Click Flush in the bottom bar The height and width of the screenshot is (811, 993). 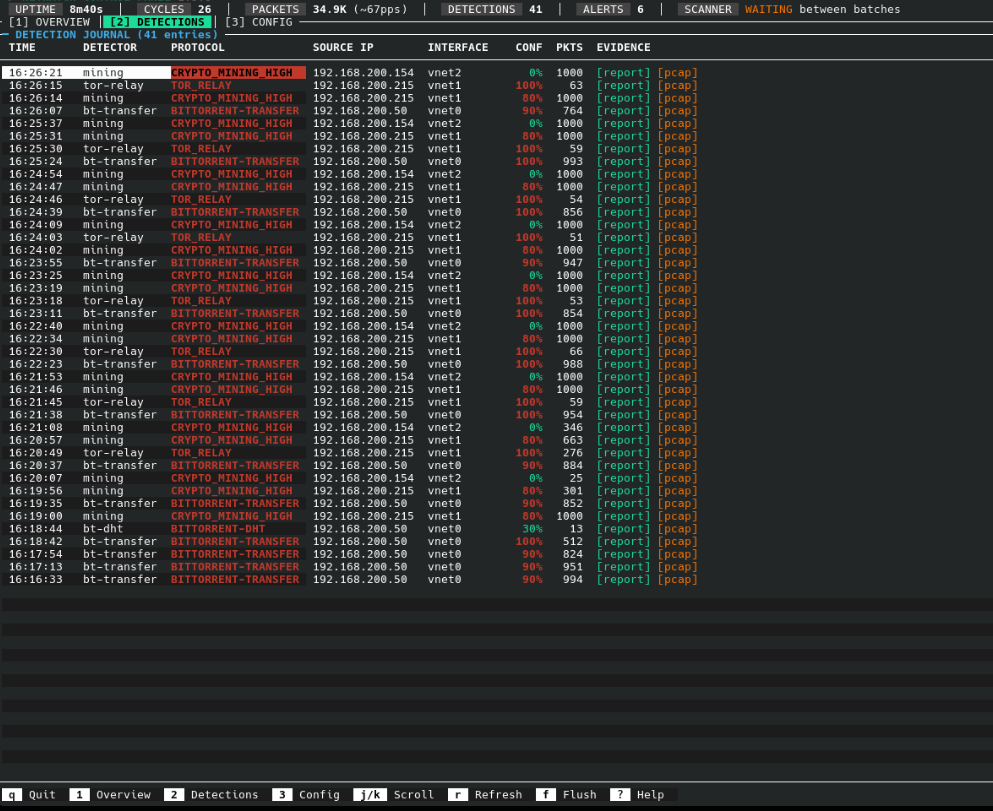tap(566, 795)
